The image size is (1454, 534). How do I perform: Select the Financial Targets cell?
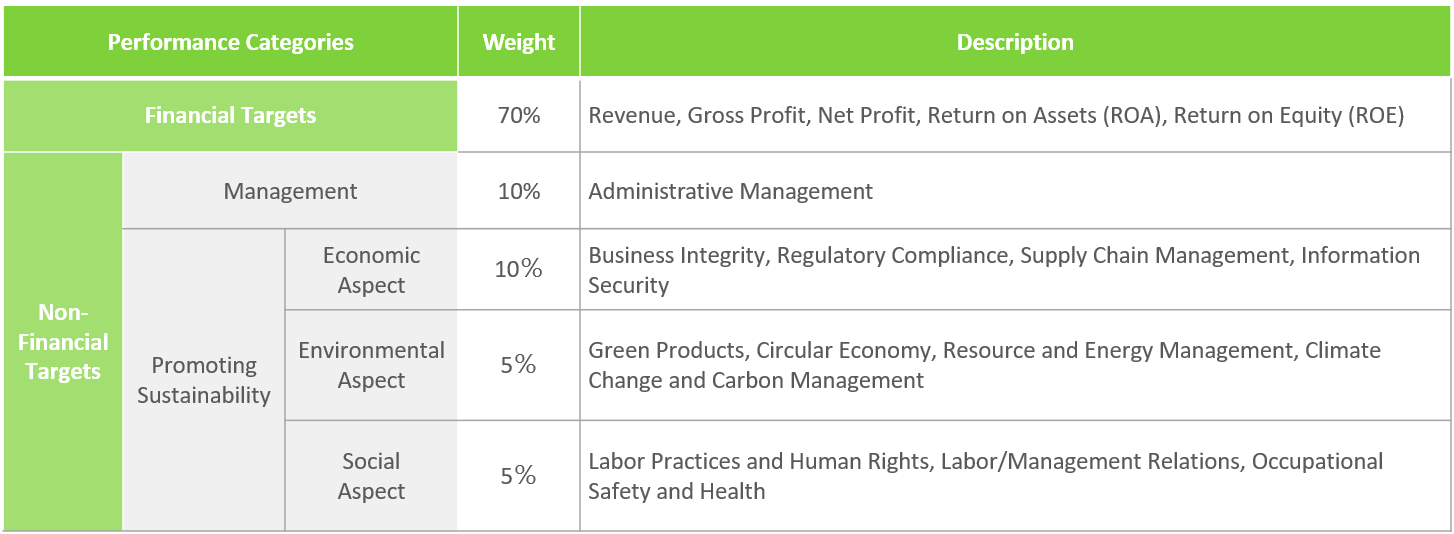pyautogui.click(x=230, y=115)
